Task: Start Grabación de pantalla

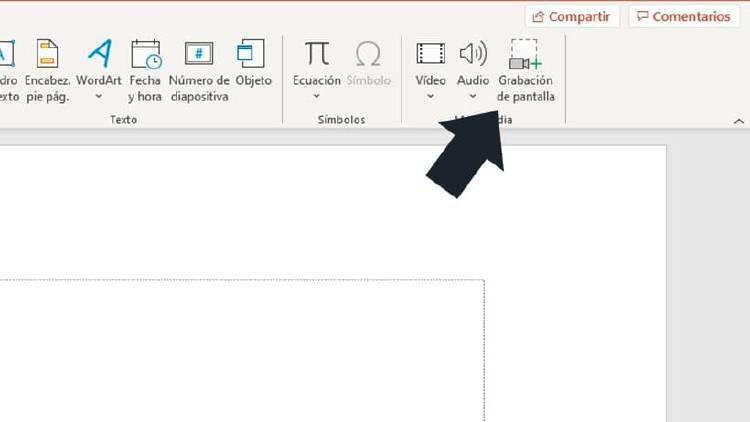Action: pyautogui.click(x=526, y=70)
